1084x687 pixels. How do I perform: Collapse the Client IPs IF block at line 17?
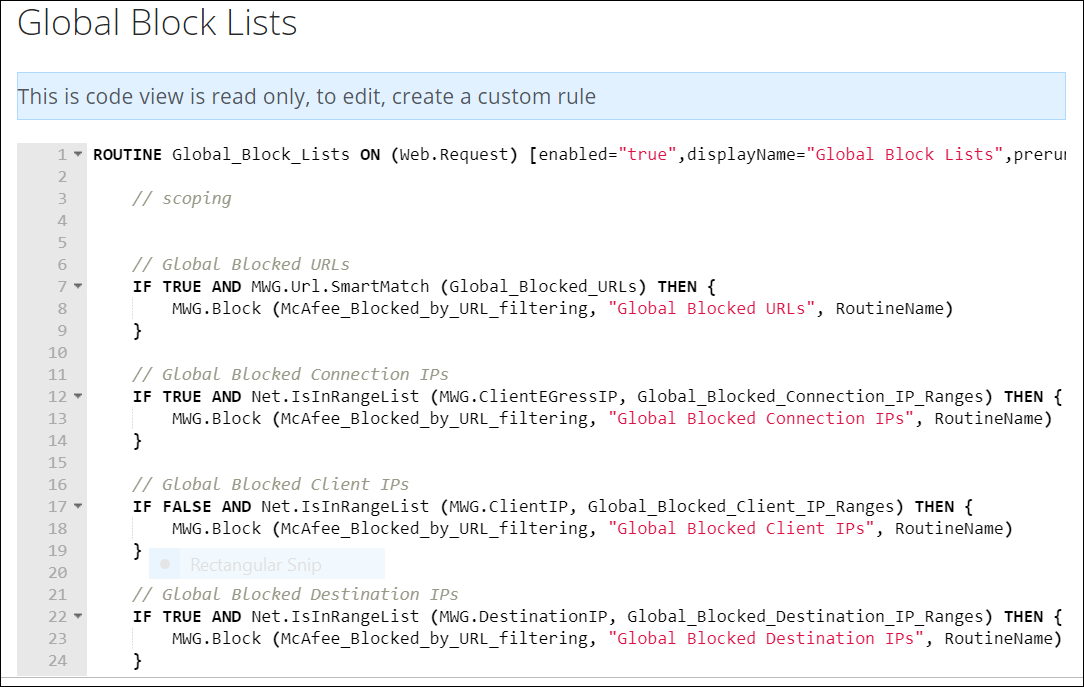point(78,506)
